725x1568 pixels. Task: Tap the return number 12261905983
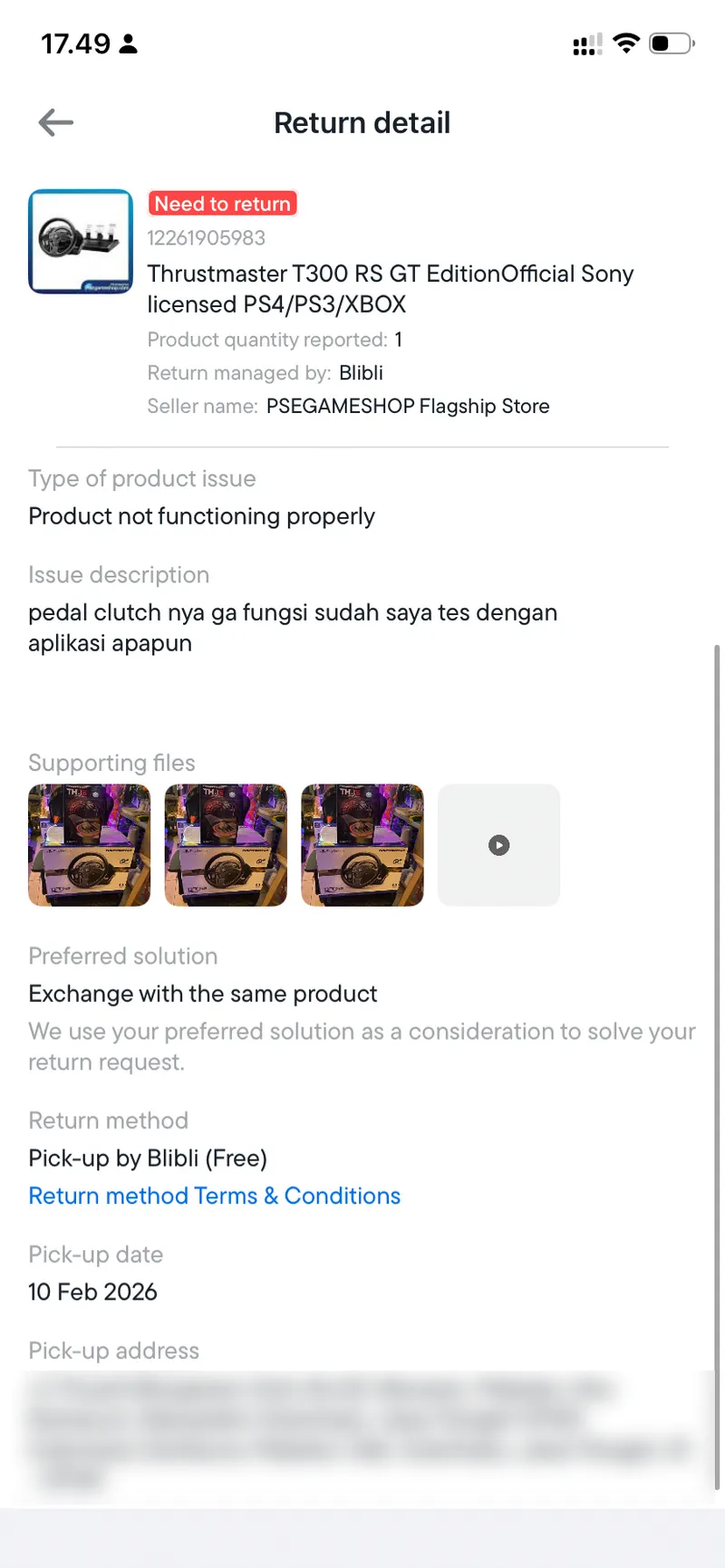(207, 238)
